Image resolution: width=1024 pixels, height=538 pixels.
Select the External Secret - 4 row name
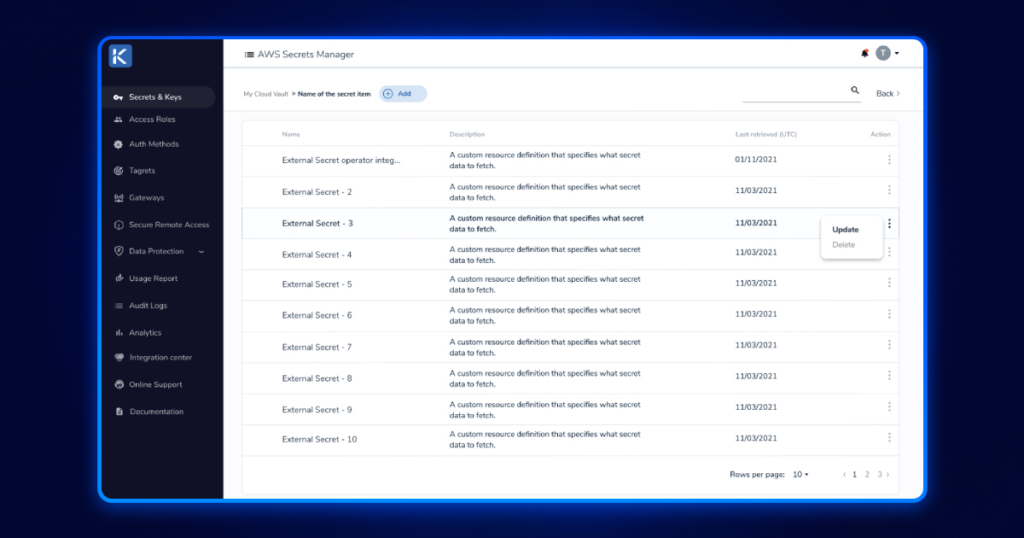(317, 255)
